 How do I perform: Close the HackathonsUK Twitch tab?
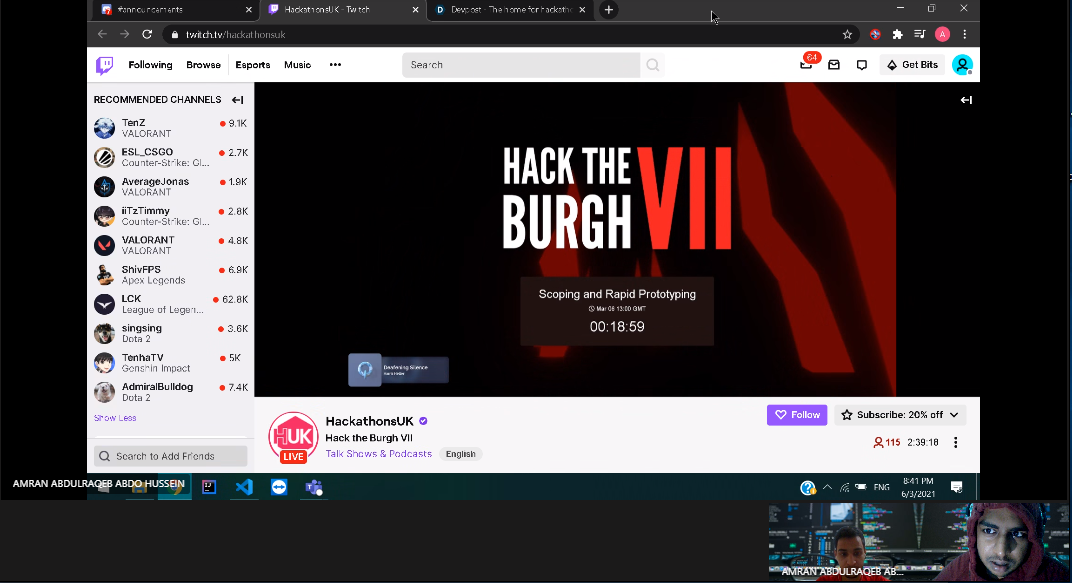pyautogui.click(x=415, y=10)
